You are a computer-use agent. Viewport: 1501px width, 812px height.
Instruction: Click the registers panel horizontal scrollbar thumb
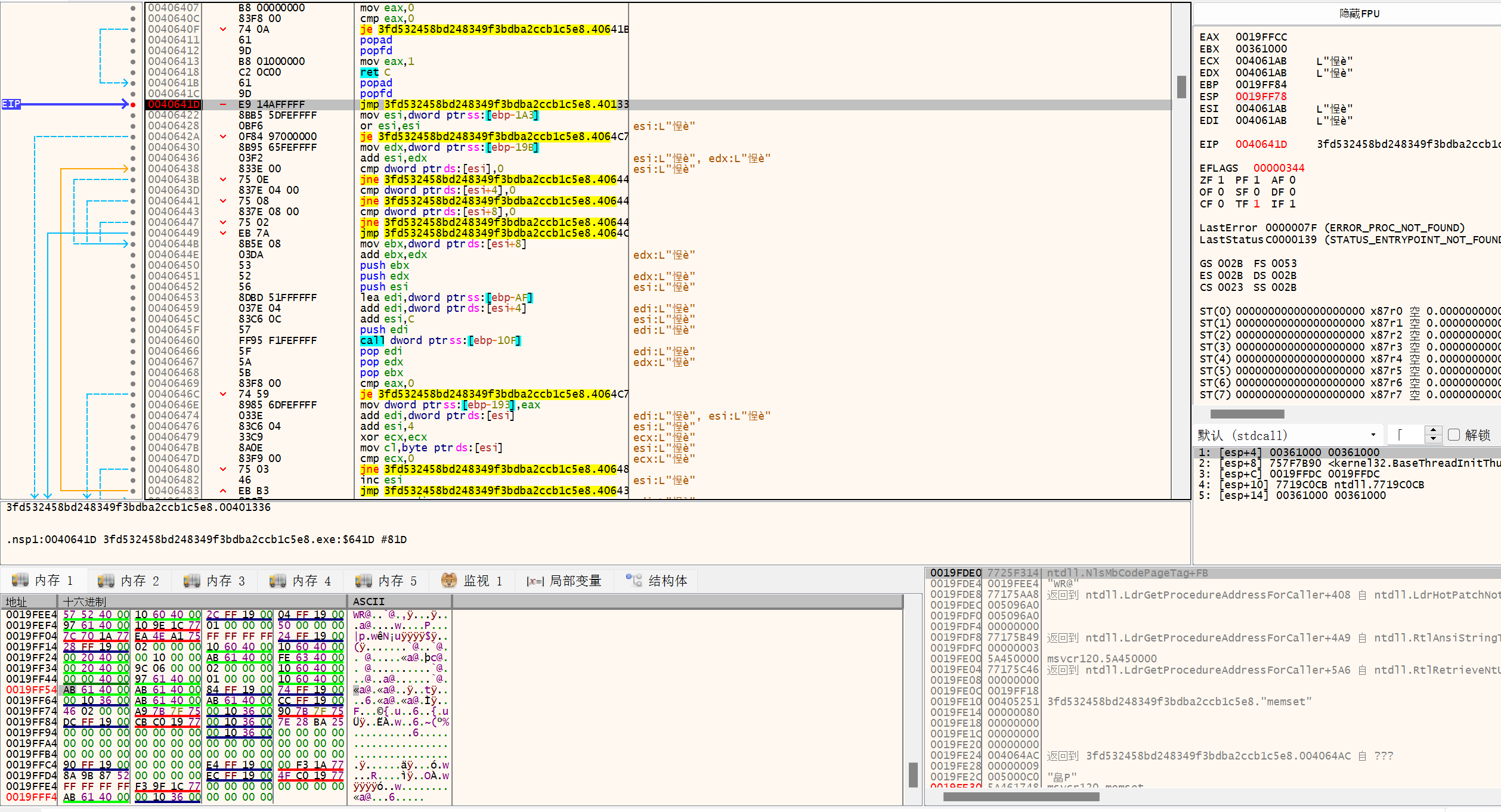pos(1247,414)
